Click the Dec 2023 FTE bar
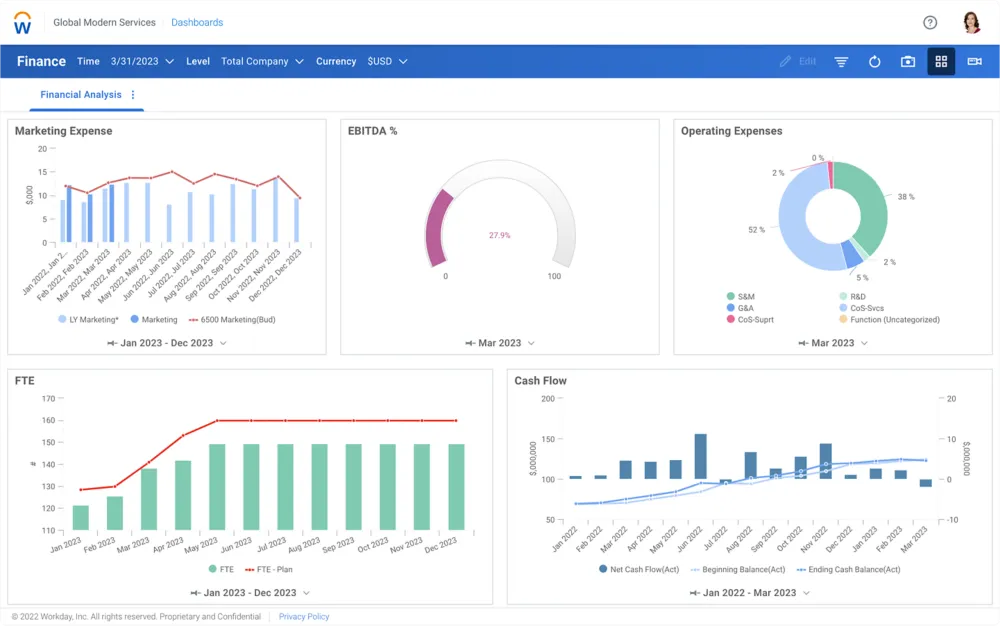This screenshot has height=626, width=1000. click(x=457, y=487)
